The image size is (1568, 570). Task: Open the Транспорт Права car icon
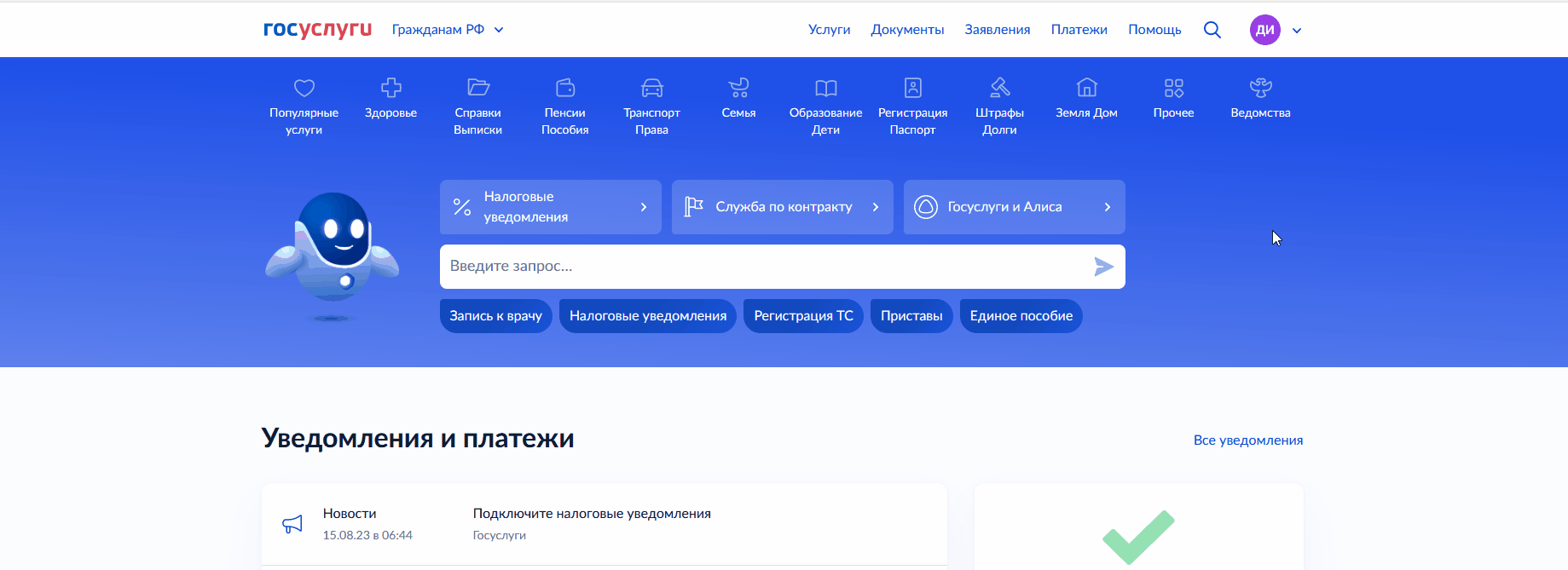651,88
